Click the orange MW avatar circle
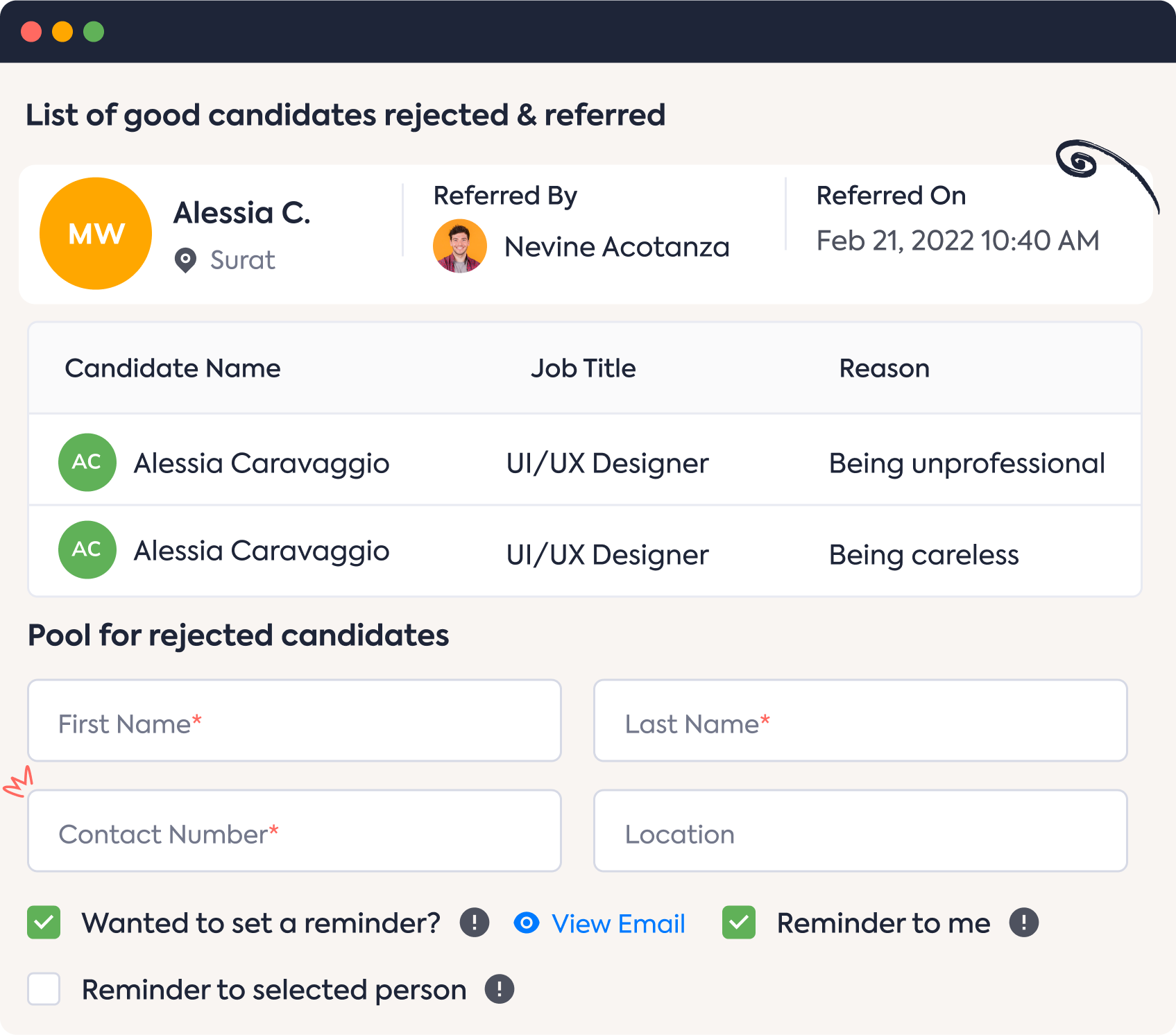 (96, 234)
